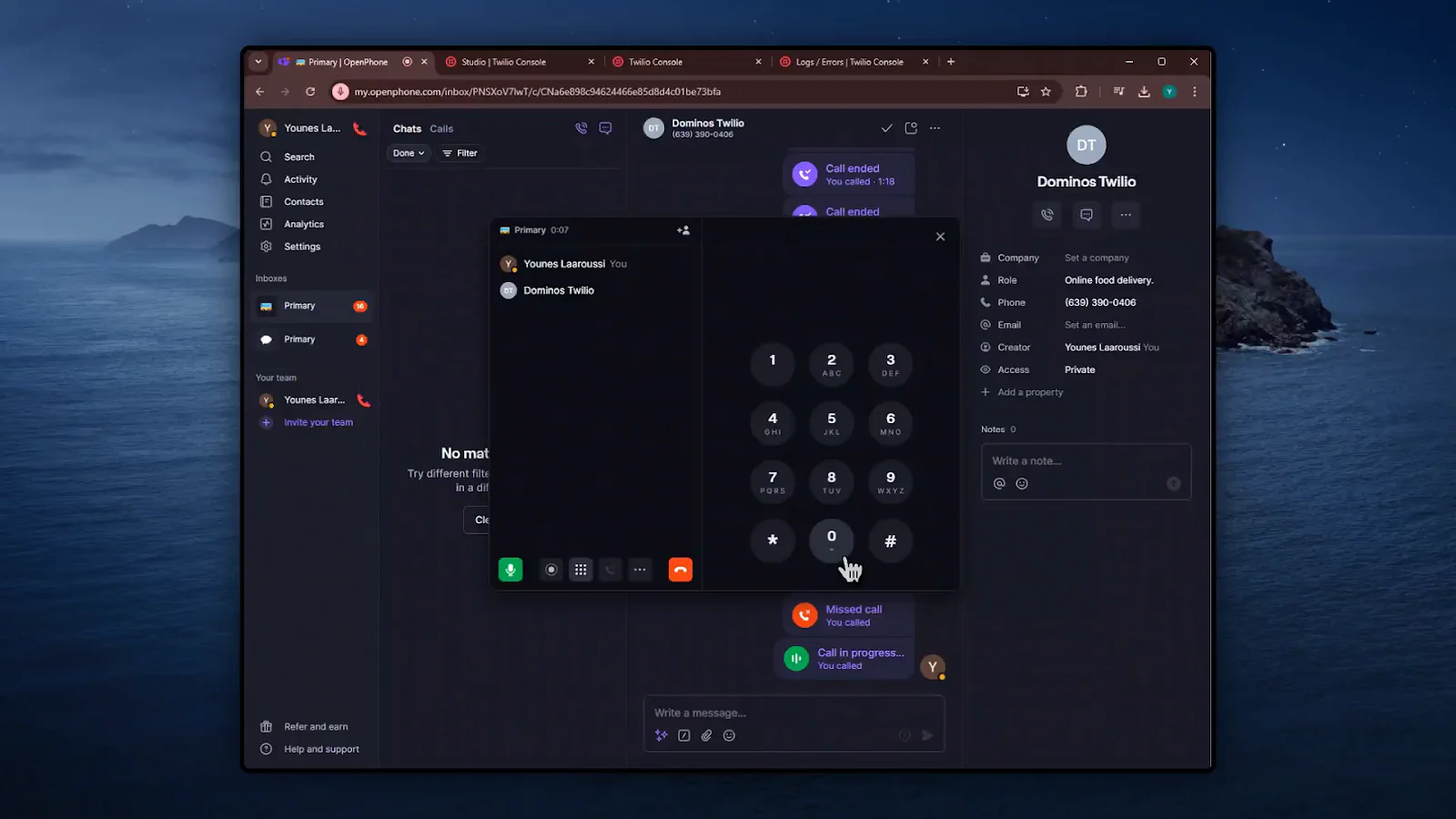The image size is (1456, 819).
Task: Select Primary inbox with 16 badge
Action: point(312,306)
